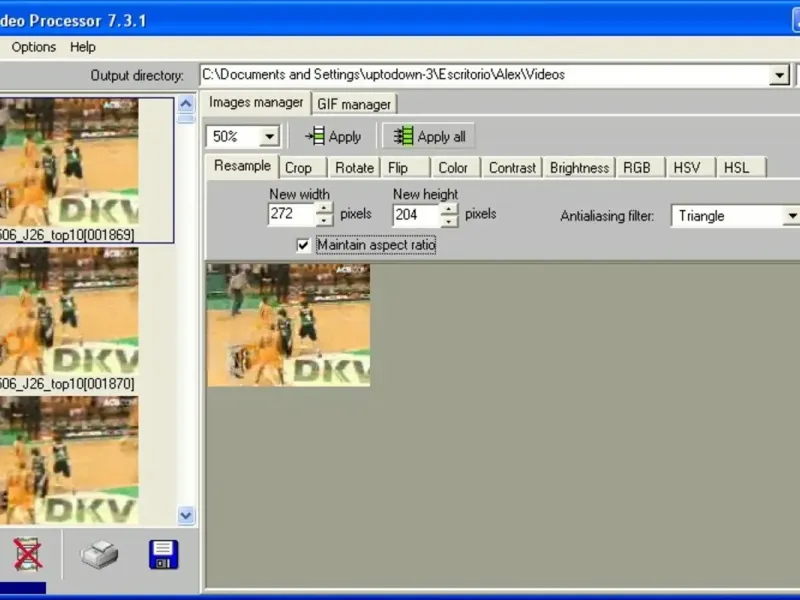800x600 pixels.
Task: Click the Output directory path field
Action: [x=485, y=76]
